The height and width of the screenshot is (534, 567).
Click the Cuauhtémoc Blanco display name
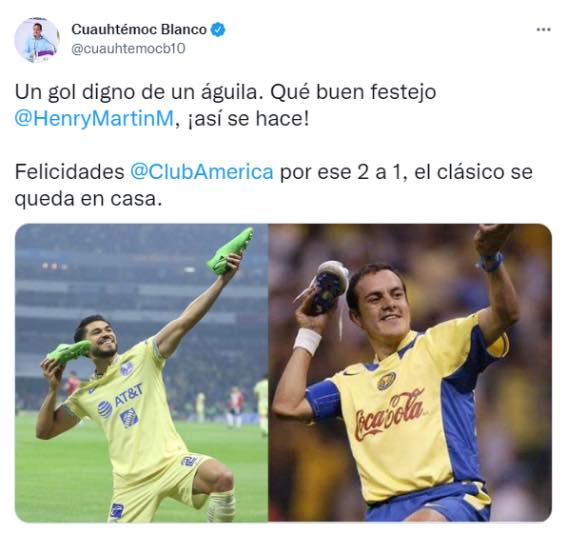(x=139, y=29)
